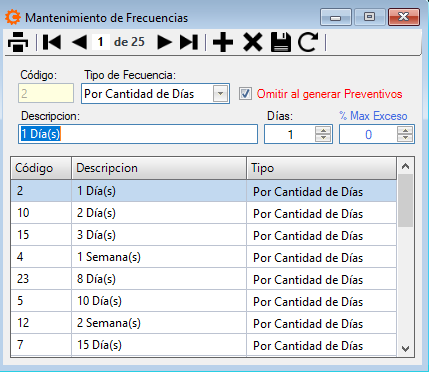
Task: Select the row '15 Día(s)'
Action: pyautogui.click(x=204, y=345)
